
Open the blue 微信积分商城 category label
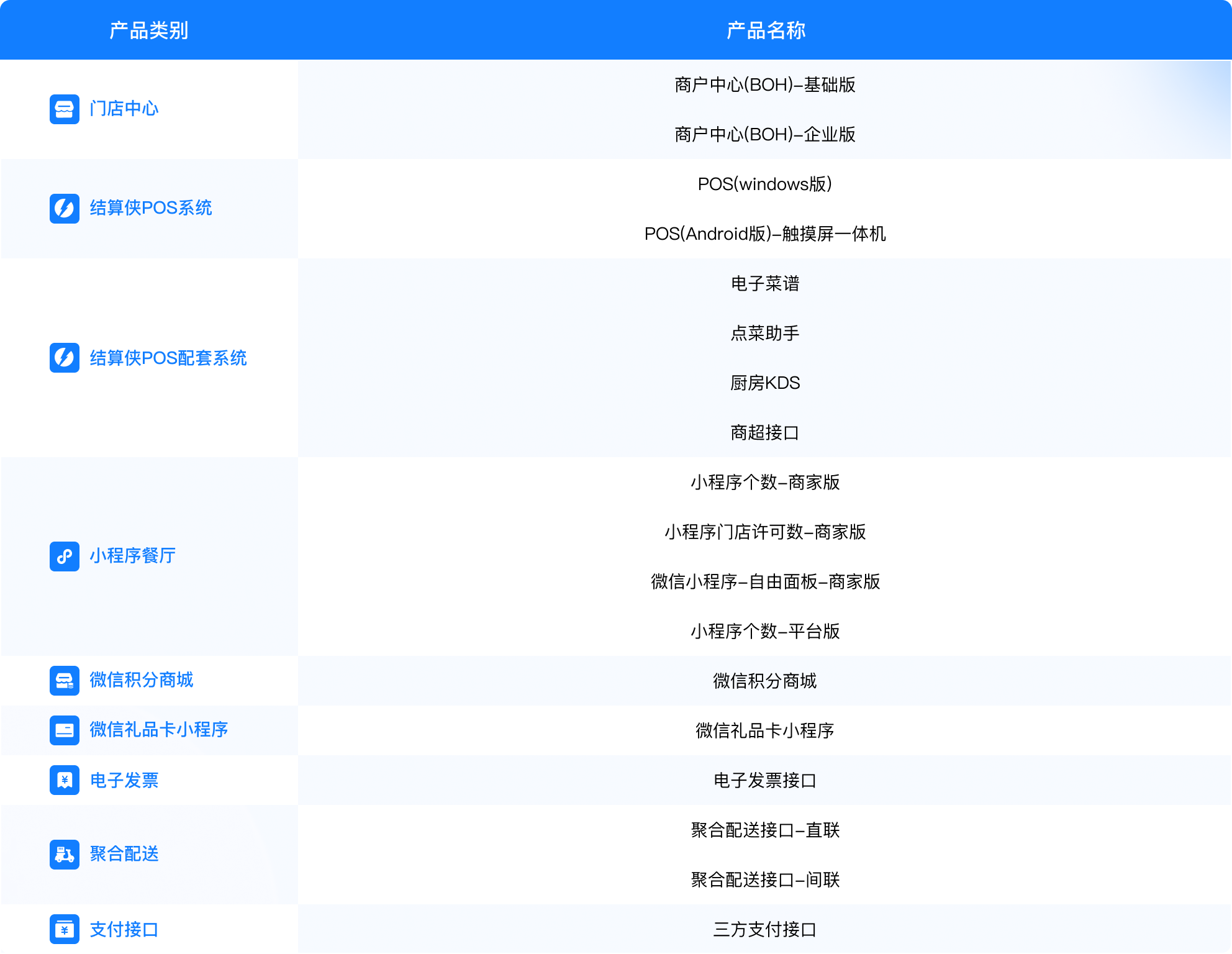click(x=142, y=680)
